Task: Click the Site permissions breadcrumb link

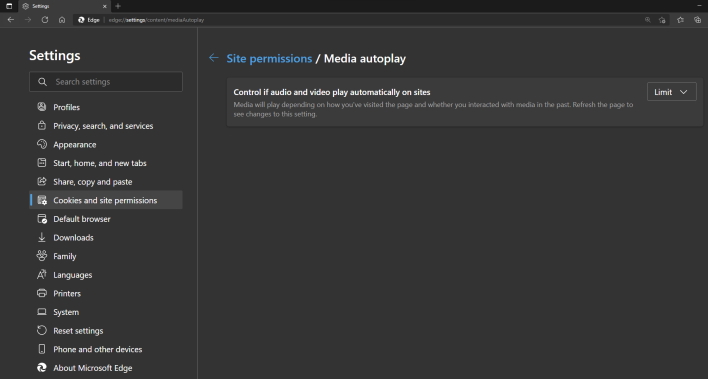Action: [x=269, y=59]
